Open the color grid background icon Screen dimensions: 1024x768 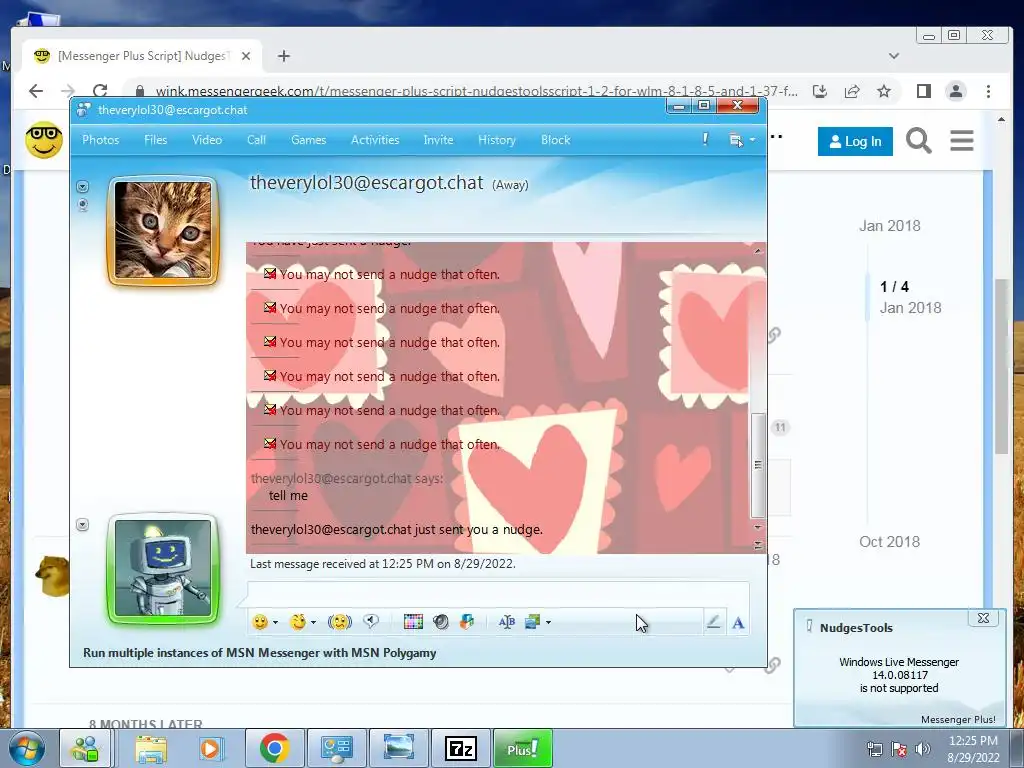413,622
